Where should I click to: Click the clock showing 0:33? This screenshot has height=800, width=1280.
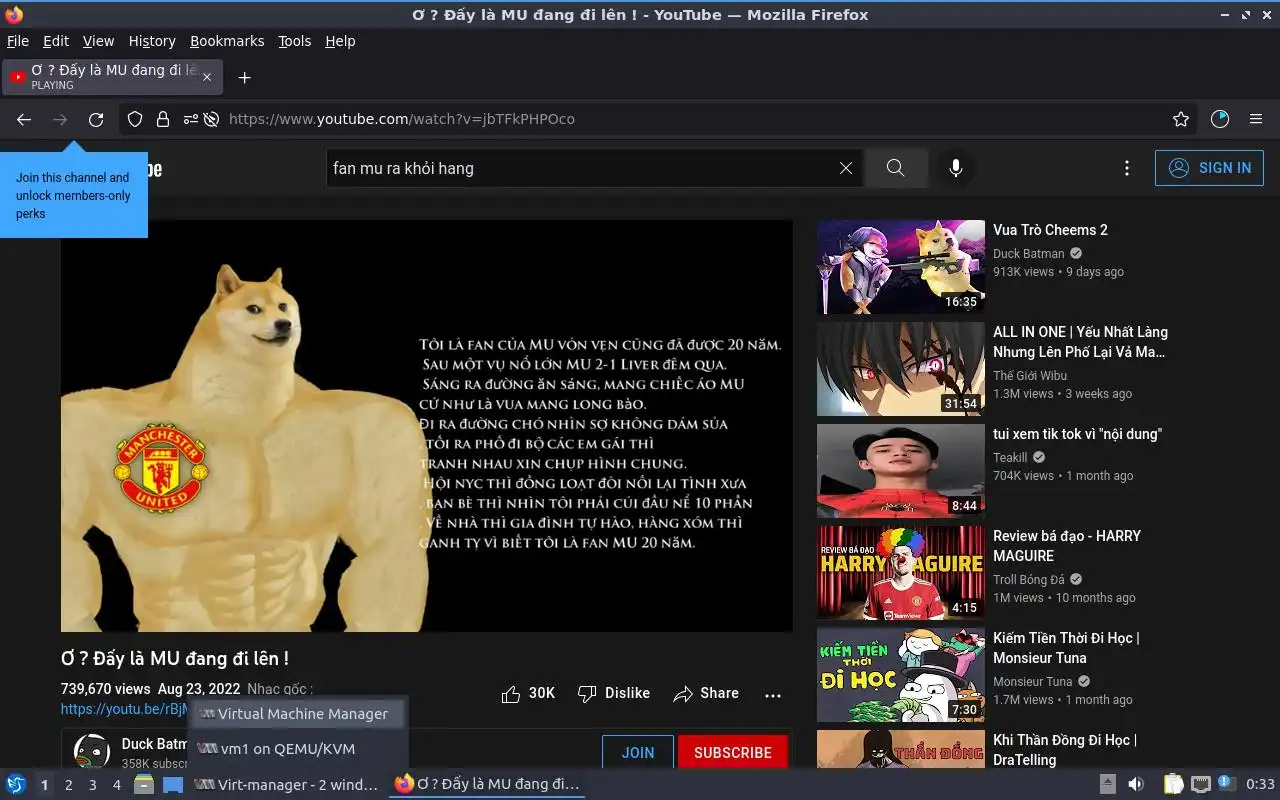coord(1260,785)
